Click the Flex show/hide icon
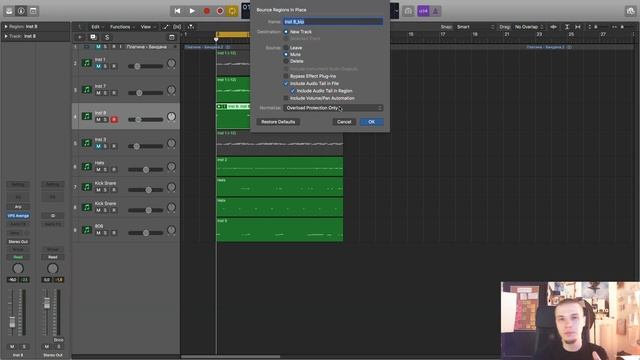This screenshot has height=360, width=640. (177, 27)
